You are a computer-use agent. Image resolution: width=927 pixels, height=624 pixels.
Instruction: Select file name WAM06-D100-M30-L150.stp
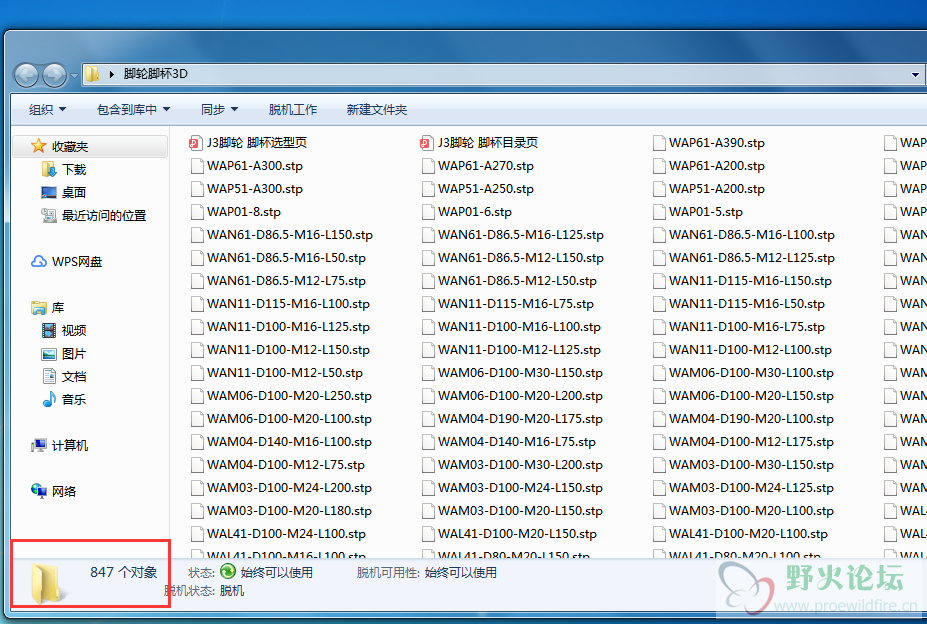520,373
